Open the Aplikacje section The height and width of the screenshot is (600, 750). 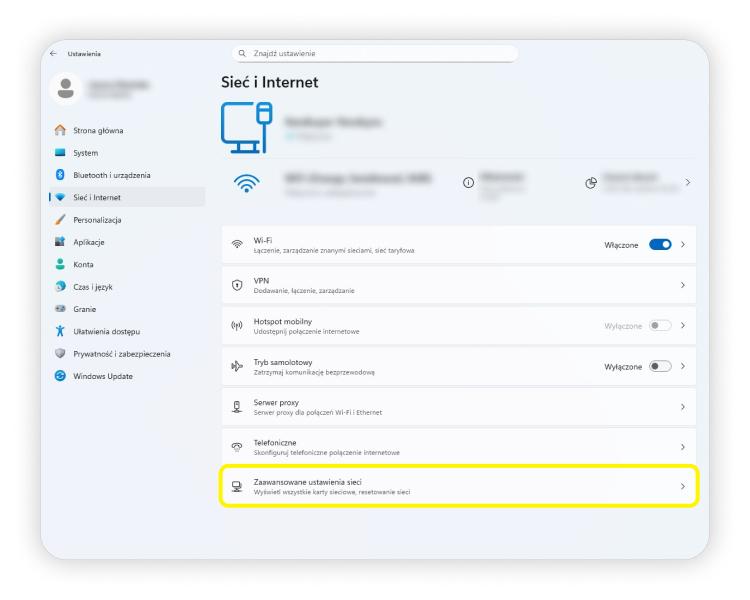pos(88,242)
